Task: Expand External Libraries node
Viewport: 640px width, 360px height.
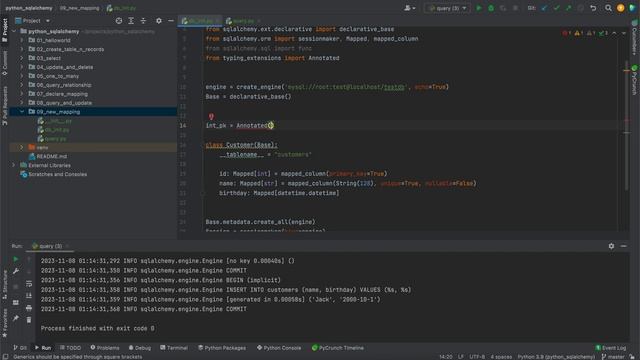Action: click(13, 165)
